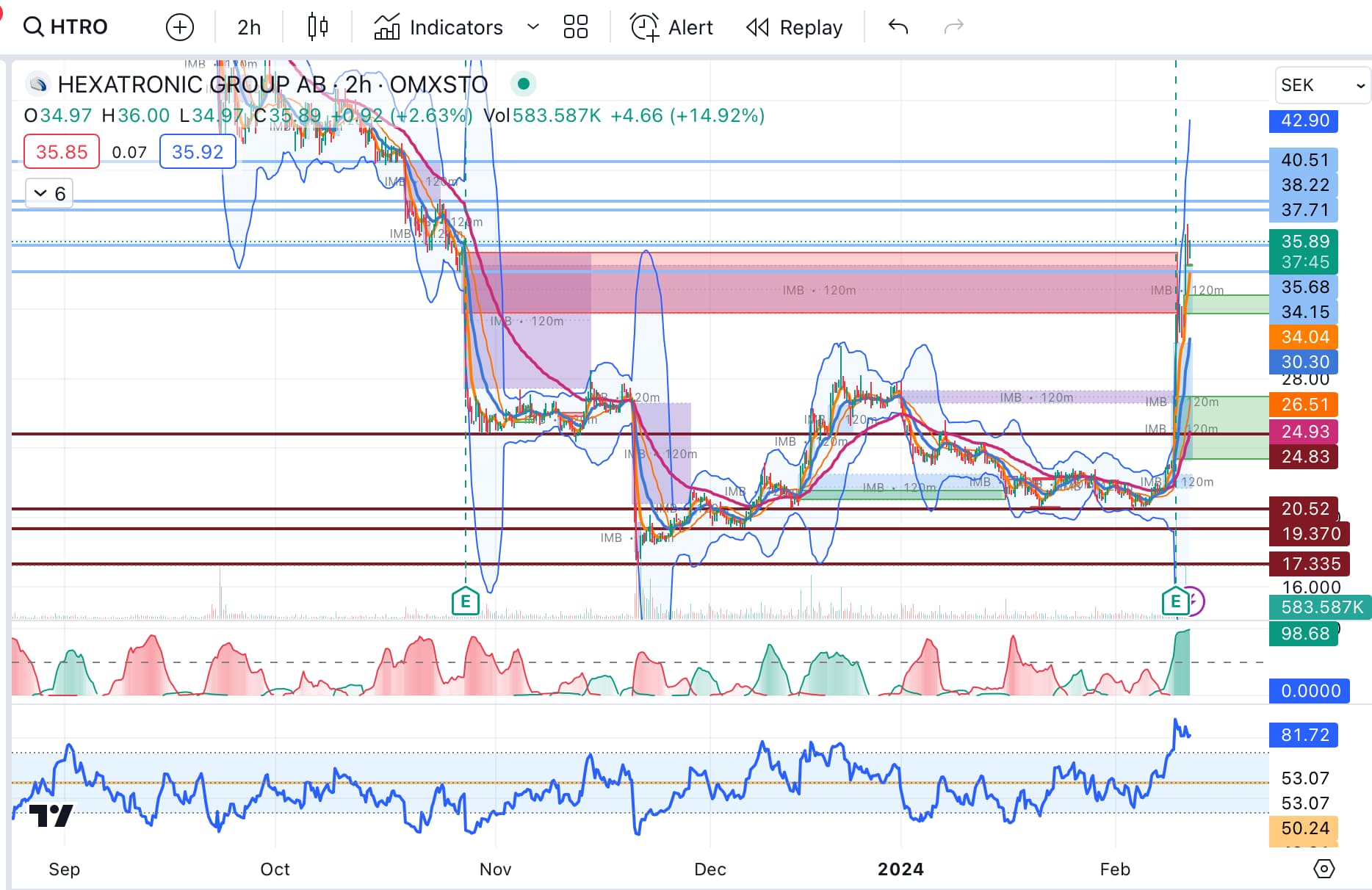
Task: Select the dark red 24.83 level label
Action: (1304, 457)
